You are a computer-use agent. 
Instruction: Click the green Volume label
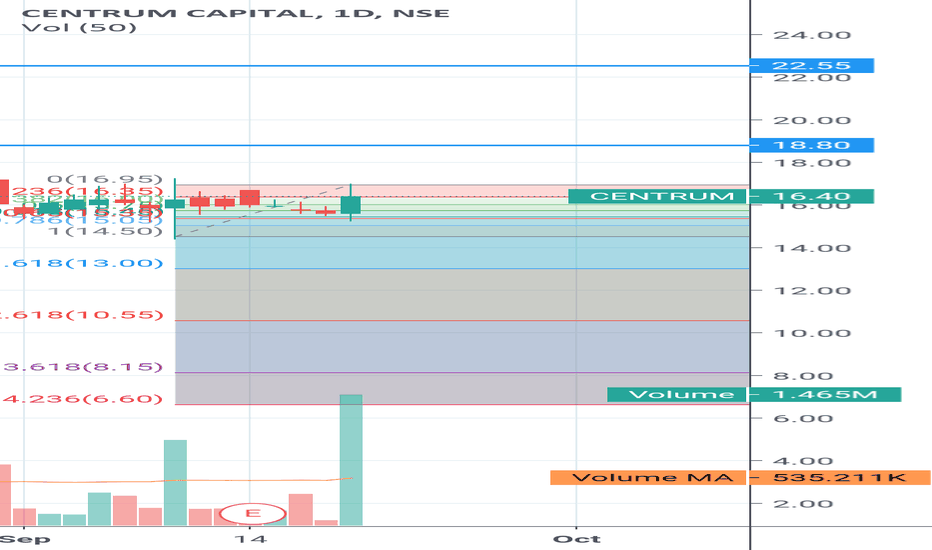[676, 394]
